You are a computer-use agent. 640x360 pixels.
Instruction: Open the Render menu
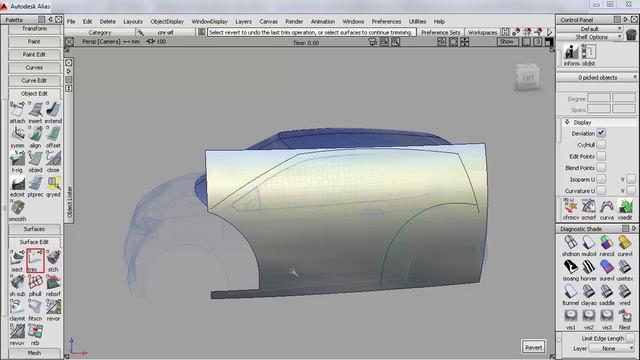pos(294,21)
